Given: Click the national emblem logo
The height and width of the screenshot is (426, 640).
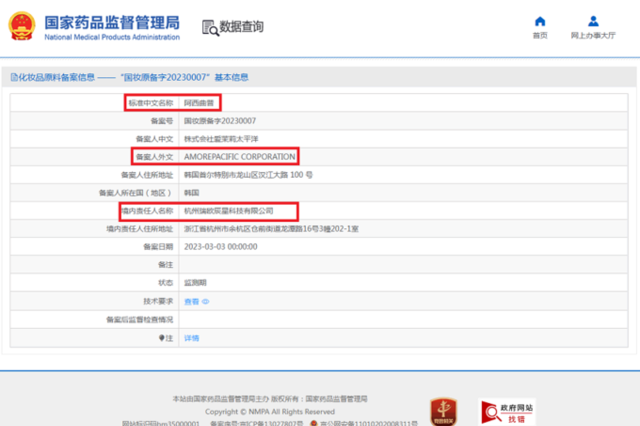Looking at the screenshot, I should tap(22, 26).
